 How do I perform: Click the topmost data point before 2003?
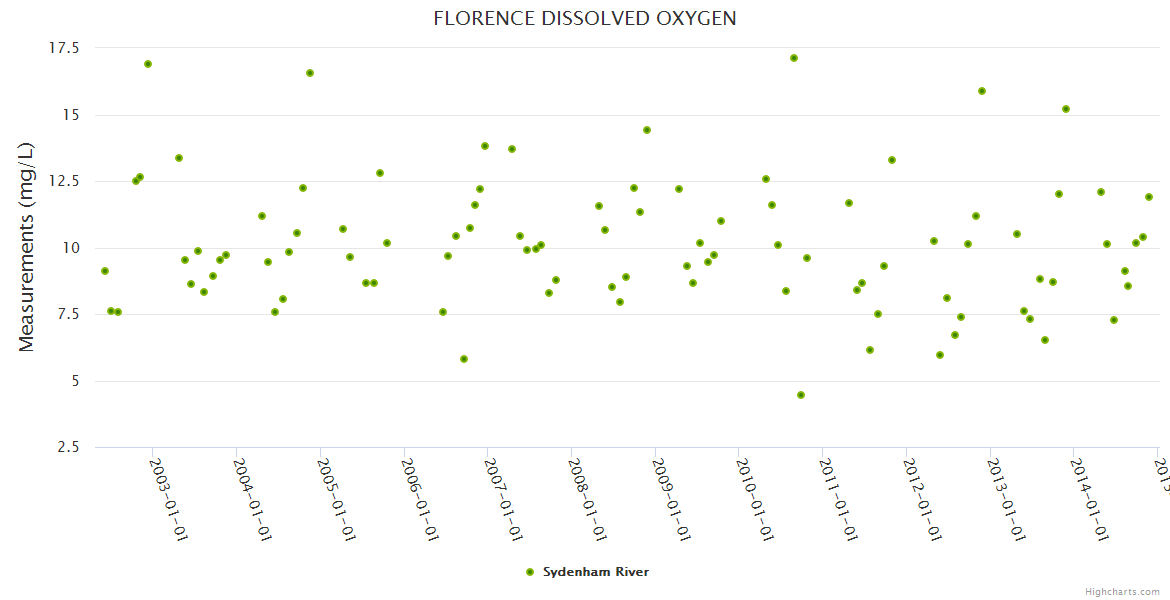point(148,64)
